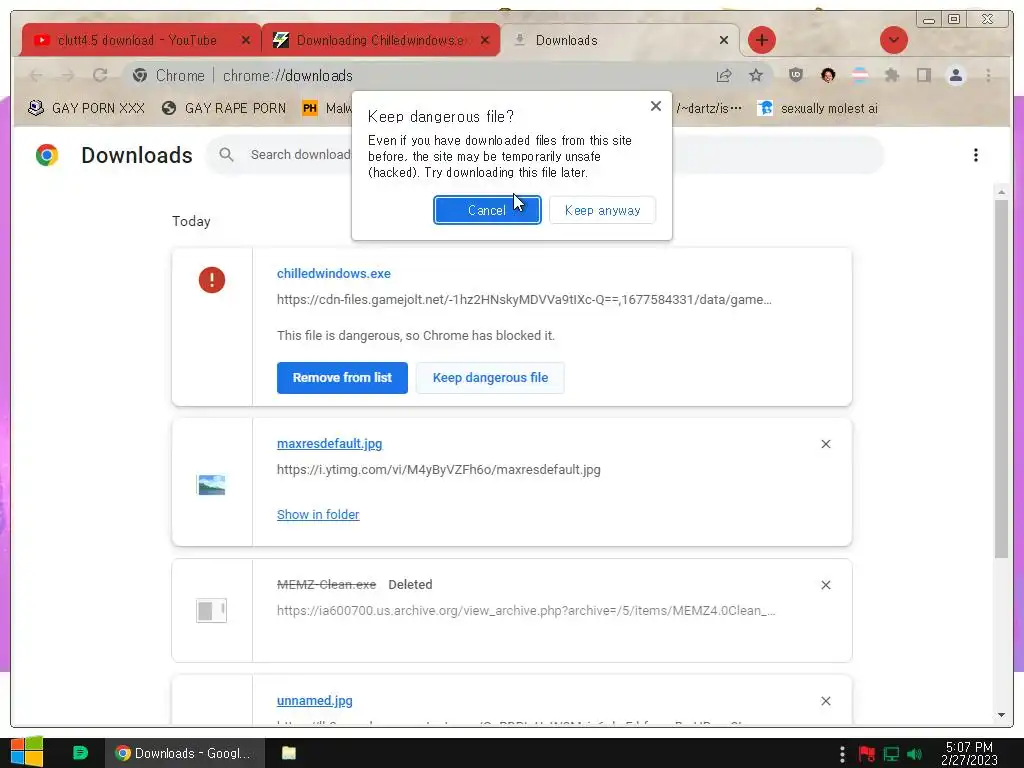Viewport: 1024px width, 768px height.
Task: Open the cdn-files.gamejolt.net source URL
Action: tap(524, 300)
